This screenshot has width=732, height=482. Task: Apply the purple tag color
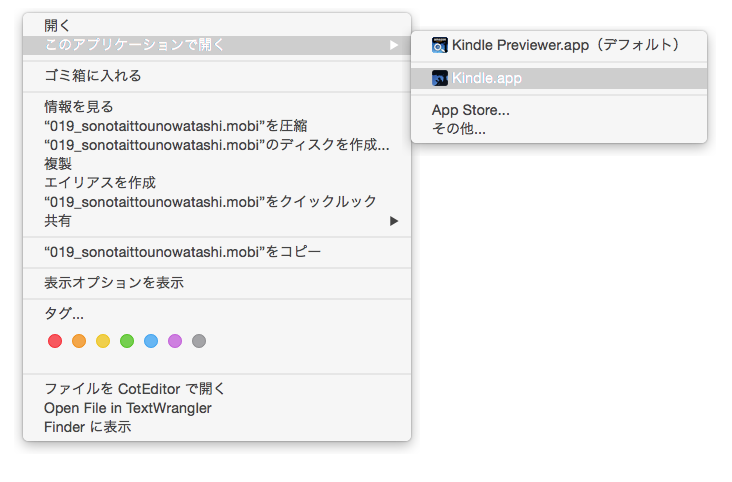click(175, 341)
